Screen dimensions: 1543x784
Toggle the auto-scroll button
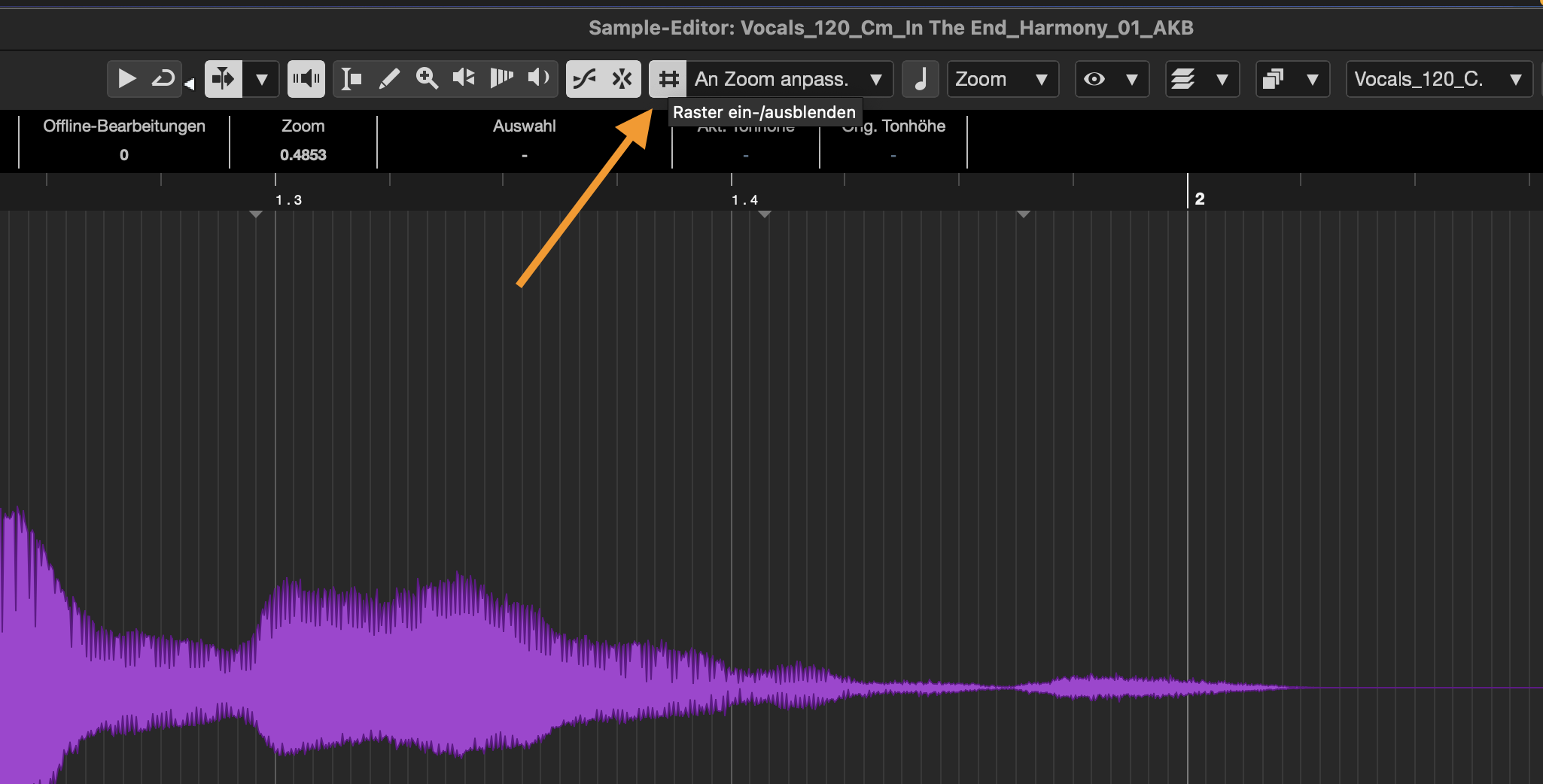[224, 79]
